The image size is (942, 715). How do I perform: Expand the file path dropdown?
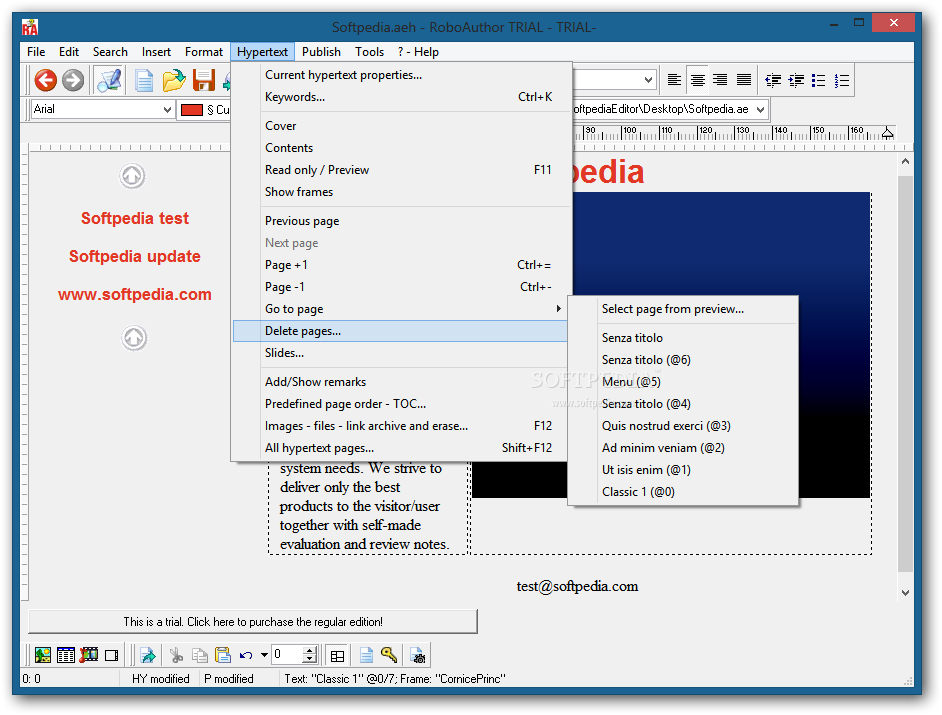click(x=761, y=109)
